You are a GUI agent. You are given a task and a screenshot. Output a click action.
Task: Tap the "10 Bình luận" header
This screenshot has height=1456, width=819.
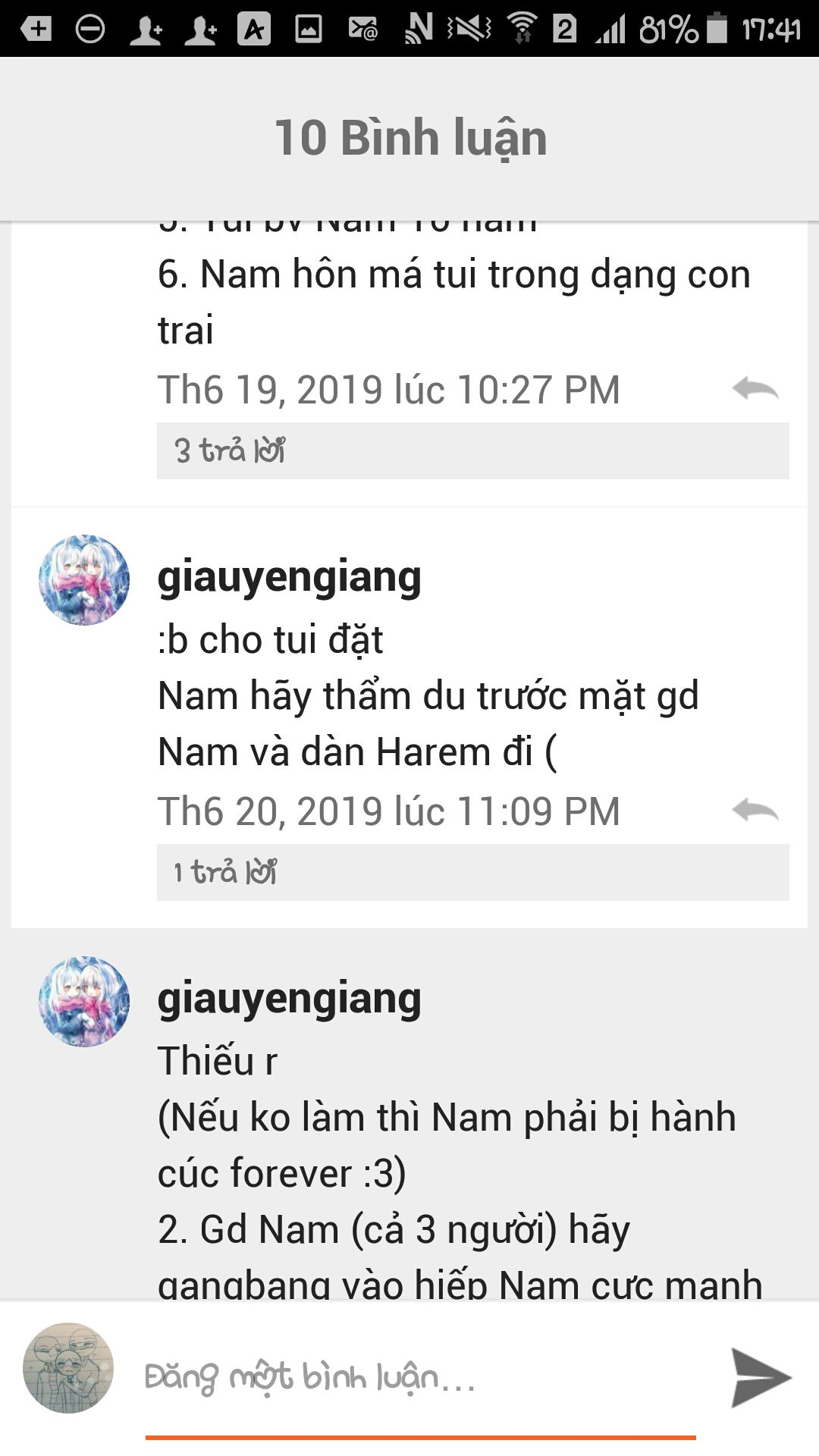(x=410, y=138)
